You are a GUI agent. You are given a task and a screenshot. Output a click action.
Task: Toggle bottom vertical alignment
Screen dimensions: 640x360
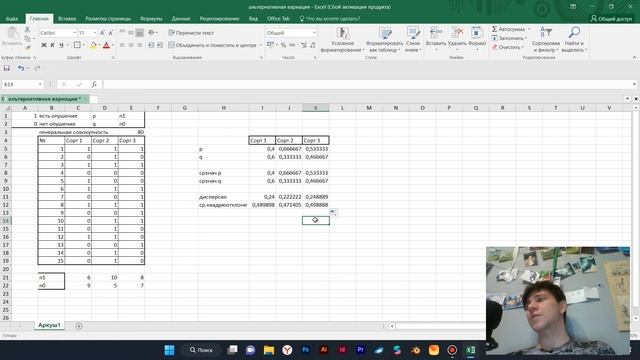(x=140, y=33)
